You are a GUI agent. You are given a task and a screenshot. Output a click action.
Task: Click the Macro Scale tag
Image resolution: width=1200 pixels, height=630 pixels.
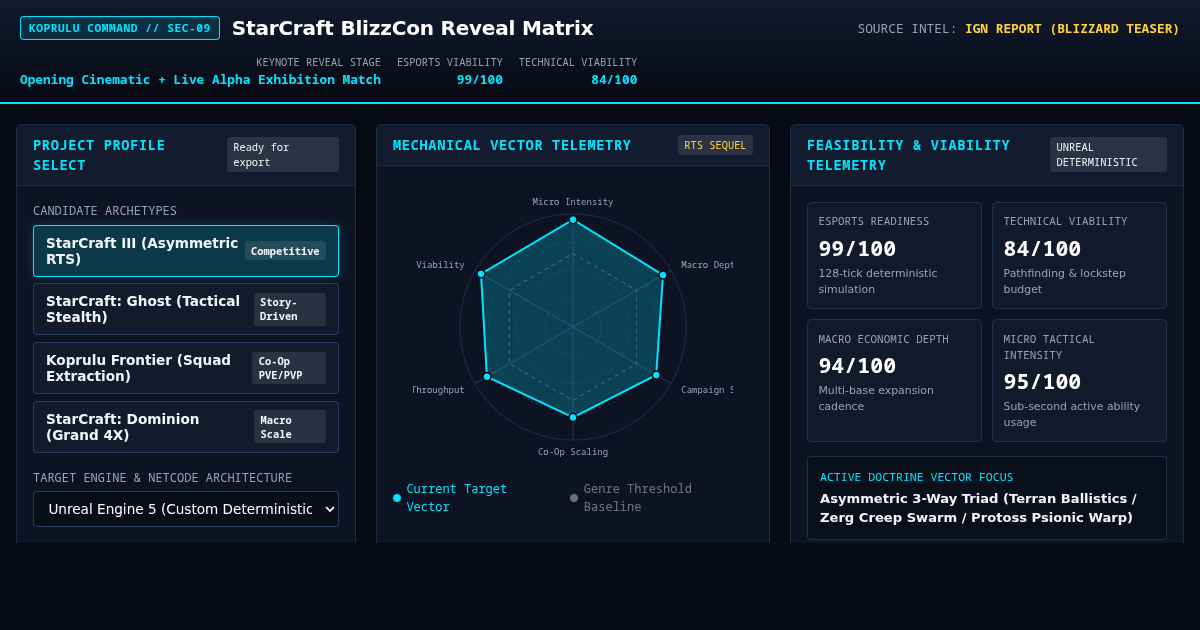click(289, 427)
